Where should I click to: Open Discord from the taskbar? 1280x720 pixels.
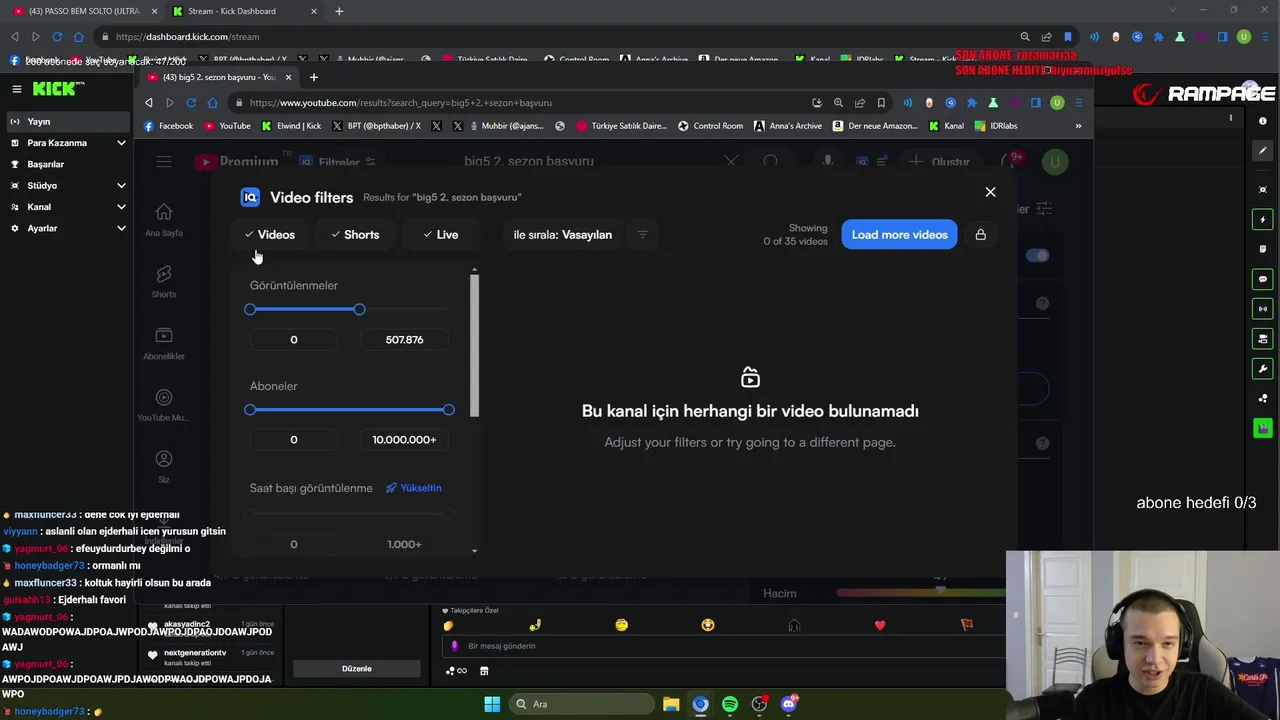point(789,704)
